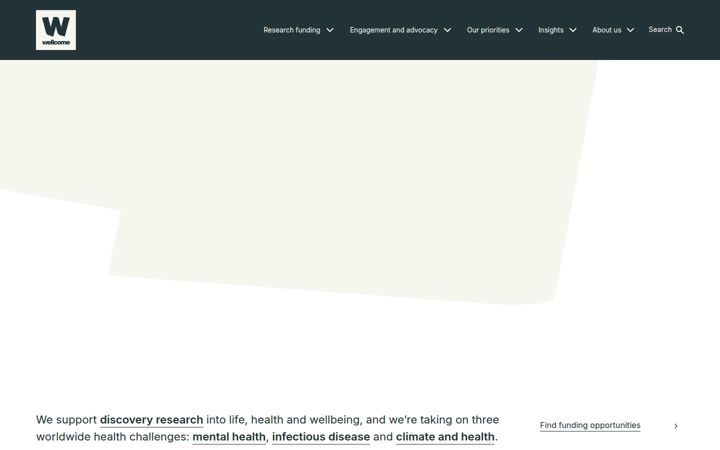This screenshot has width=720, height=450.
Task: Expand the chevron beside Engagement and advocacy
Action: point(447,30)
